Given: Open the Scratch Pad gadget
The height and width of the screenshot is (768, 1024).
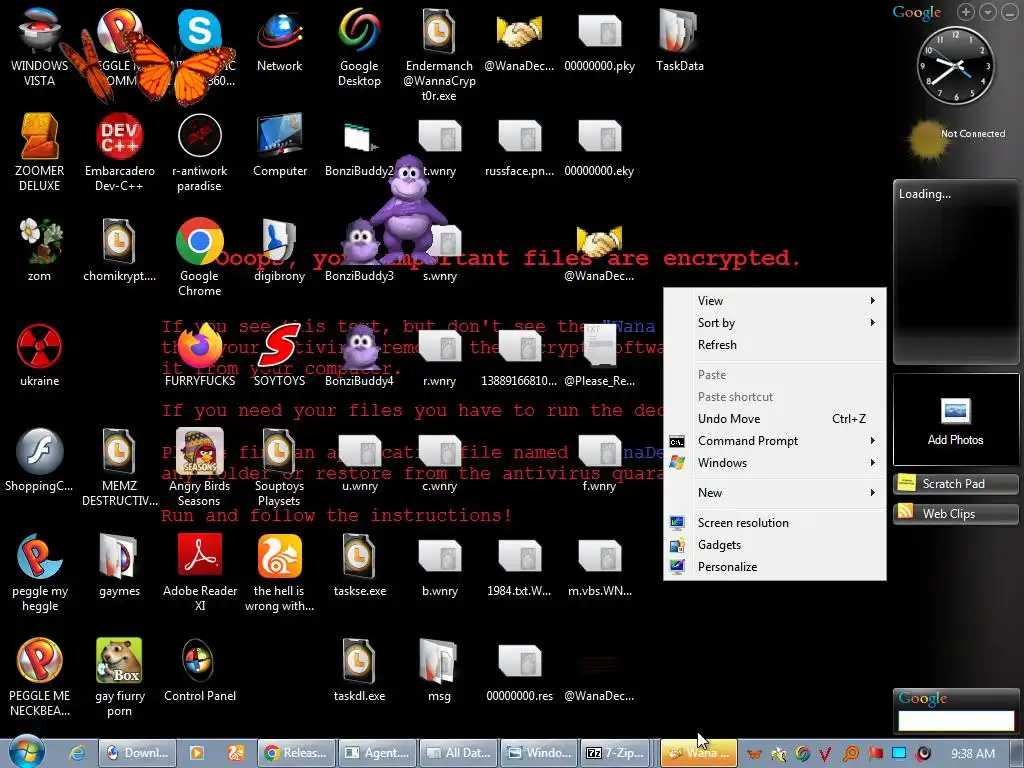Looking at the screenshot, I should click(x=955, y=484).
